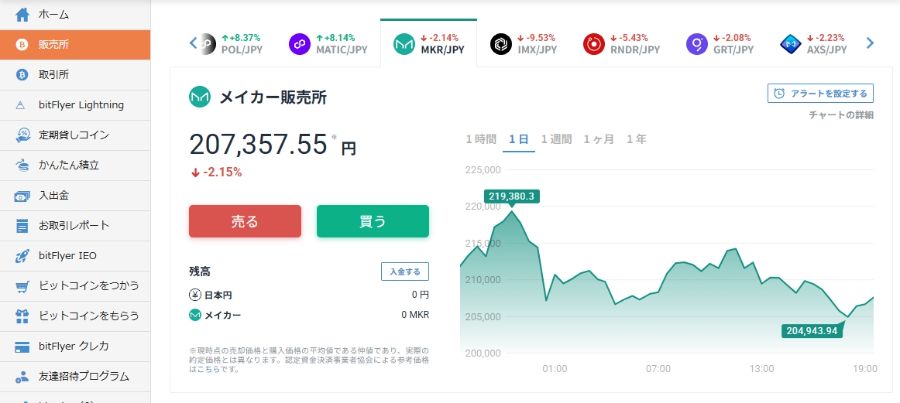Screen dimensions: 900x403
Task: Click the red 売る sell button
Action: 245,222
